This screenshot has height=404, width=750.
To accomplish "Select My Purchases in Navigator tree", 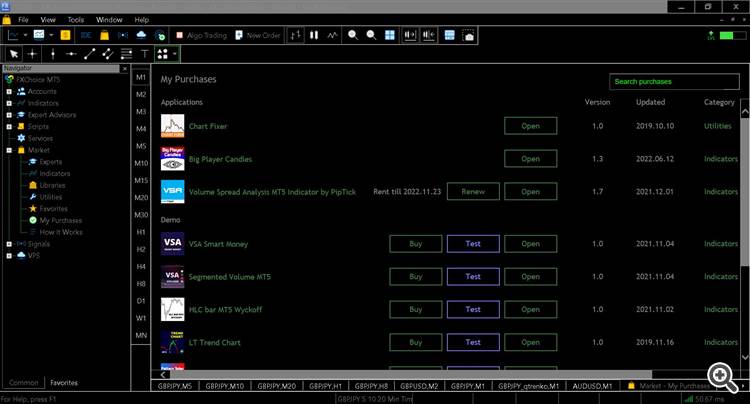I will 60,220.
